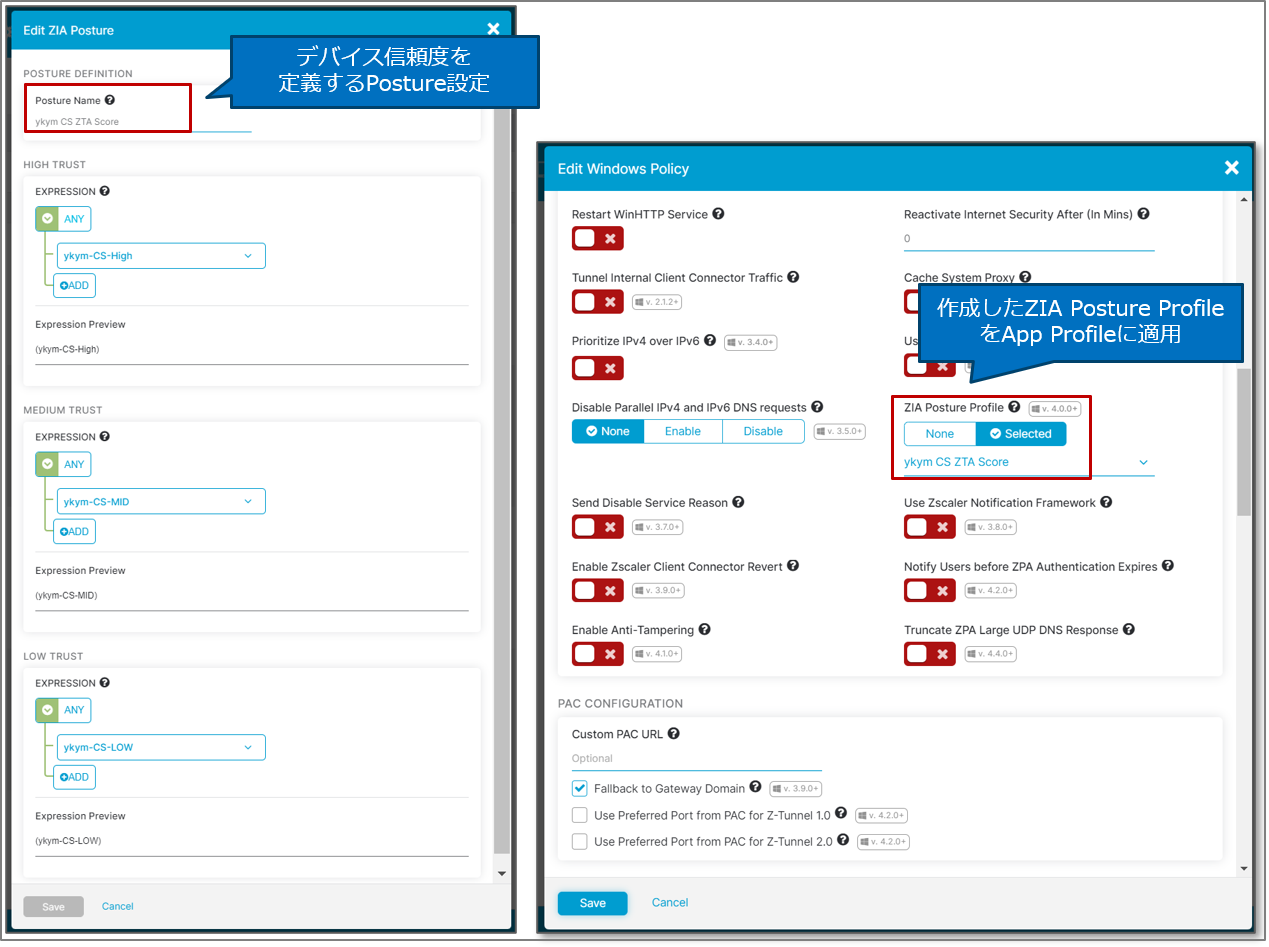Screen dimensions: 1269x947
Task: Click the Enable Anti-Tampering help icon
Action: click(704, 629)
